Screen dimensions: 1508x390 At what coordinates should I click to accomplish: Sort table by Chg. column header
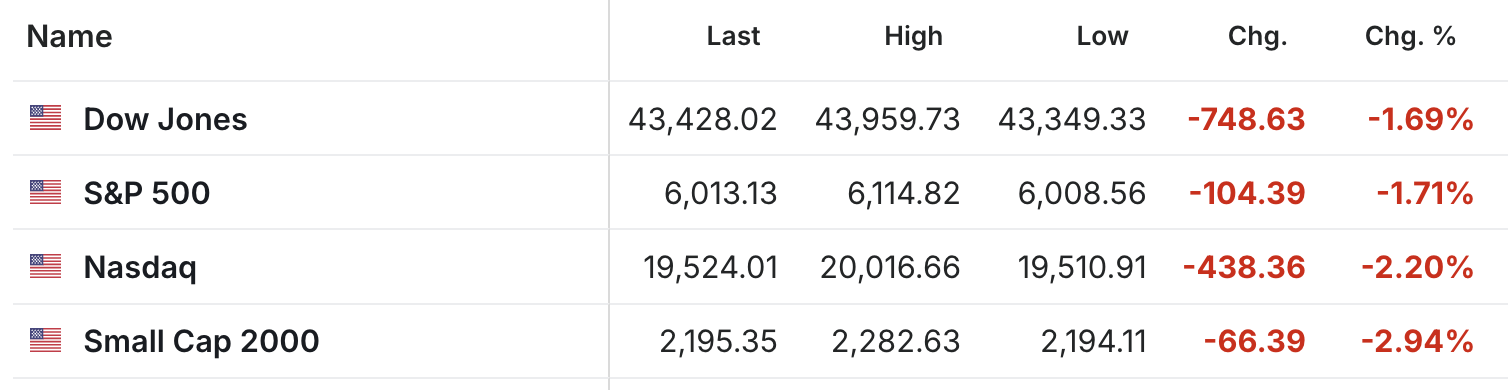point(1257,37)
